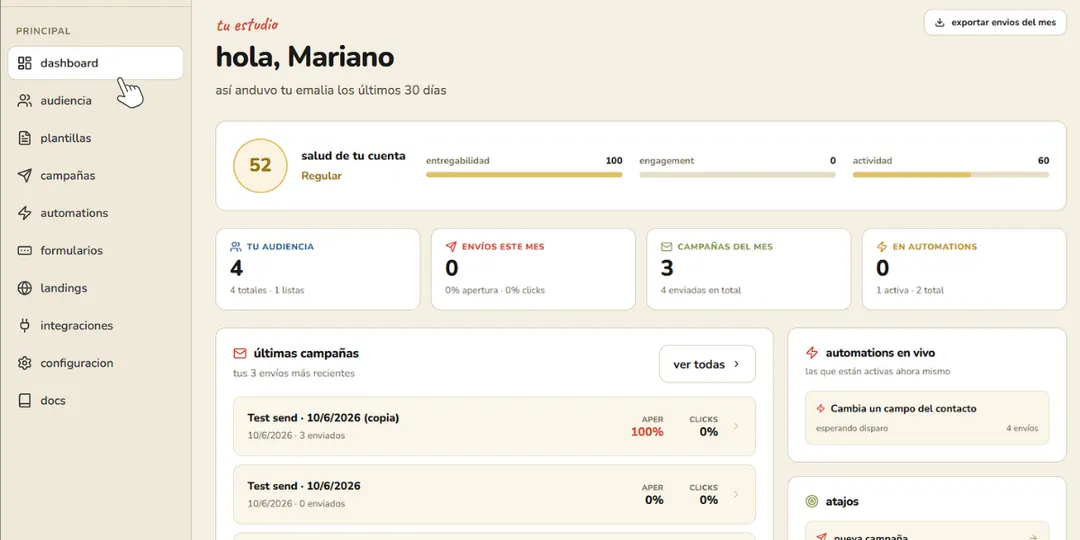Click the 'hola, Mariano' heading

point(305,57)
